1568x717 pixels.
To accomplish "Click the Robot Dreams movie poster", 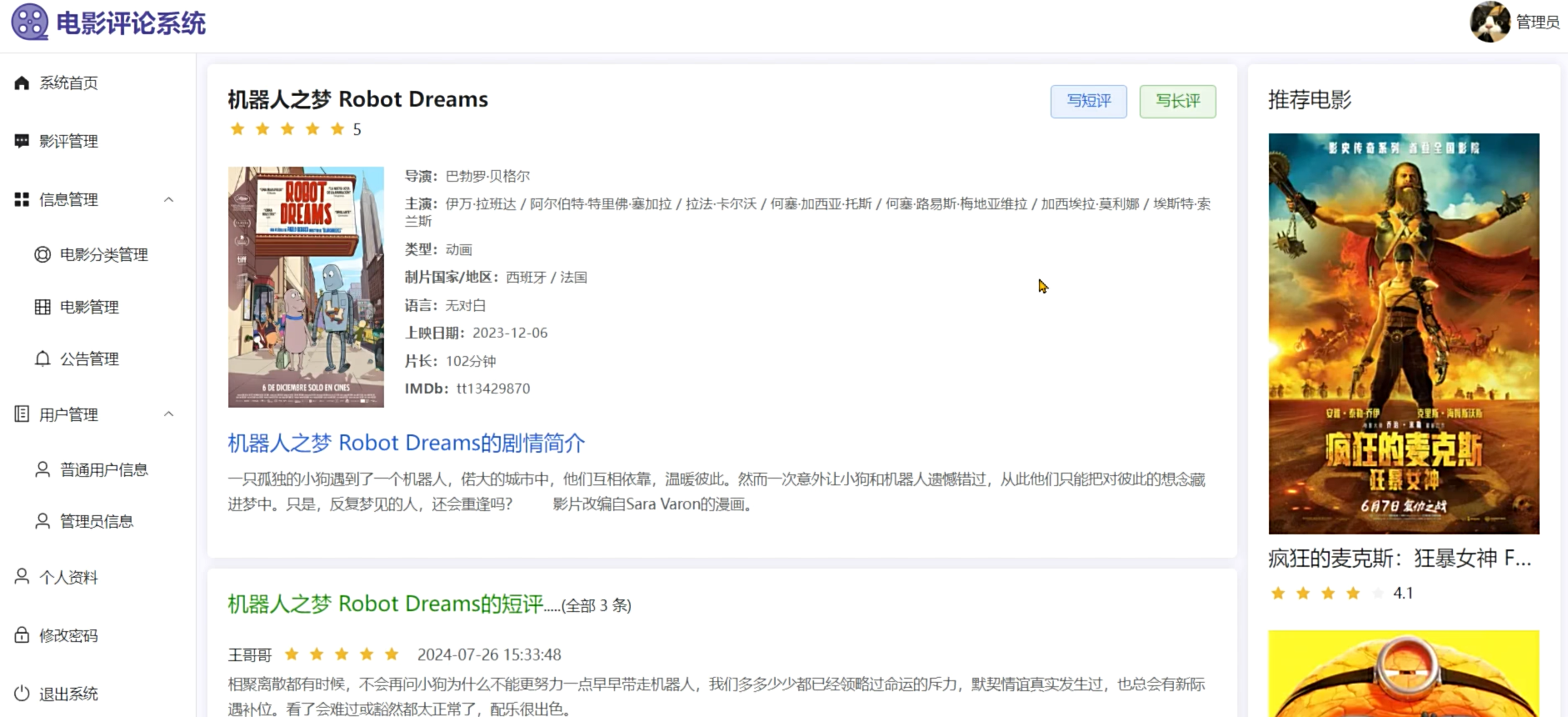I will [306, 287].
